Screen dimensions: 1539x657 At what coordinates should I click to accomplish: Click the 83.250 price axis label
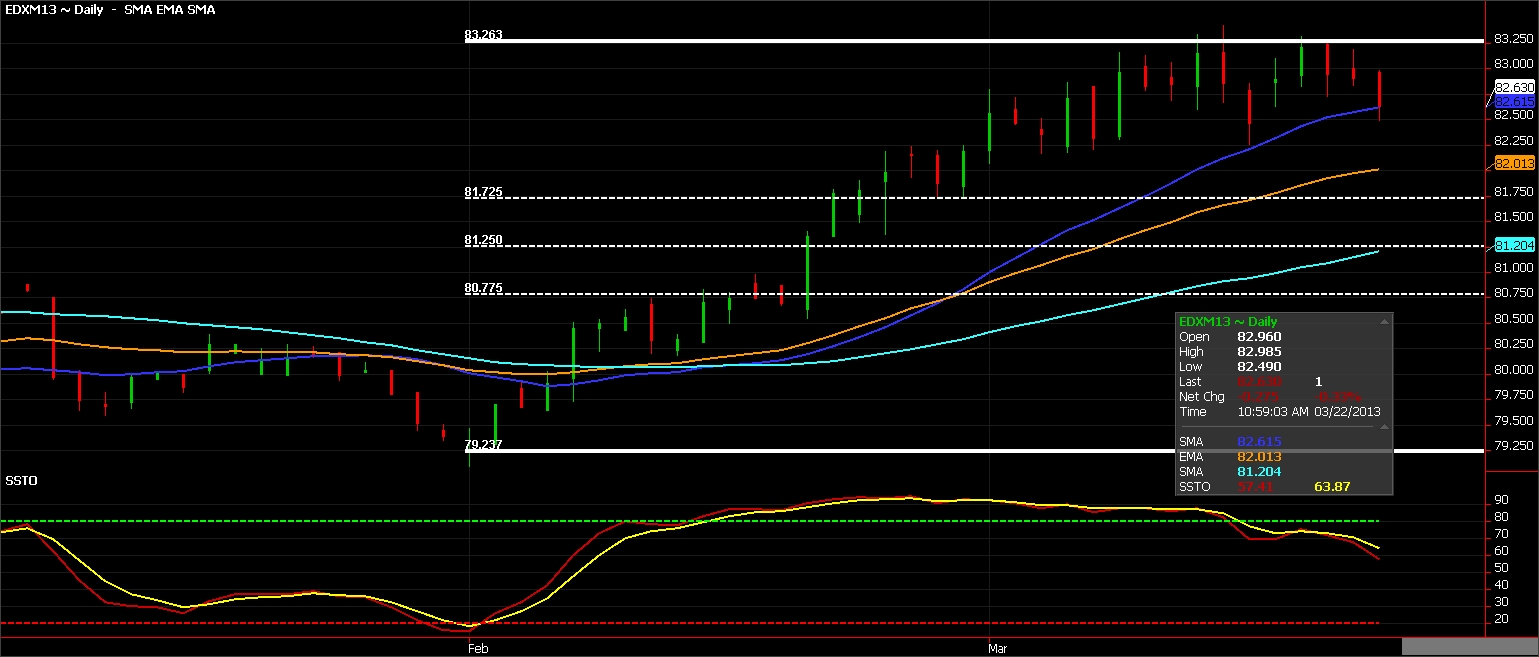click(1514, 39)
